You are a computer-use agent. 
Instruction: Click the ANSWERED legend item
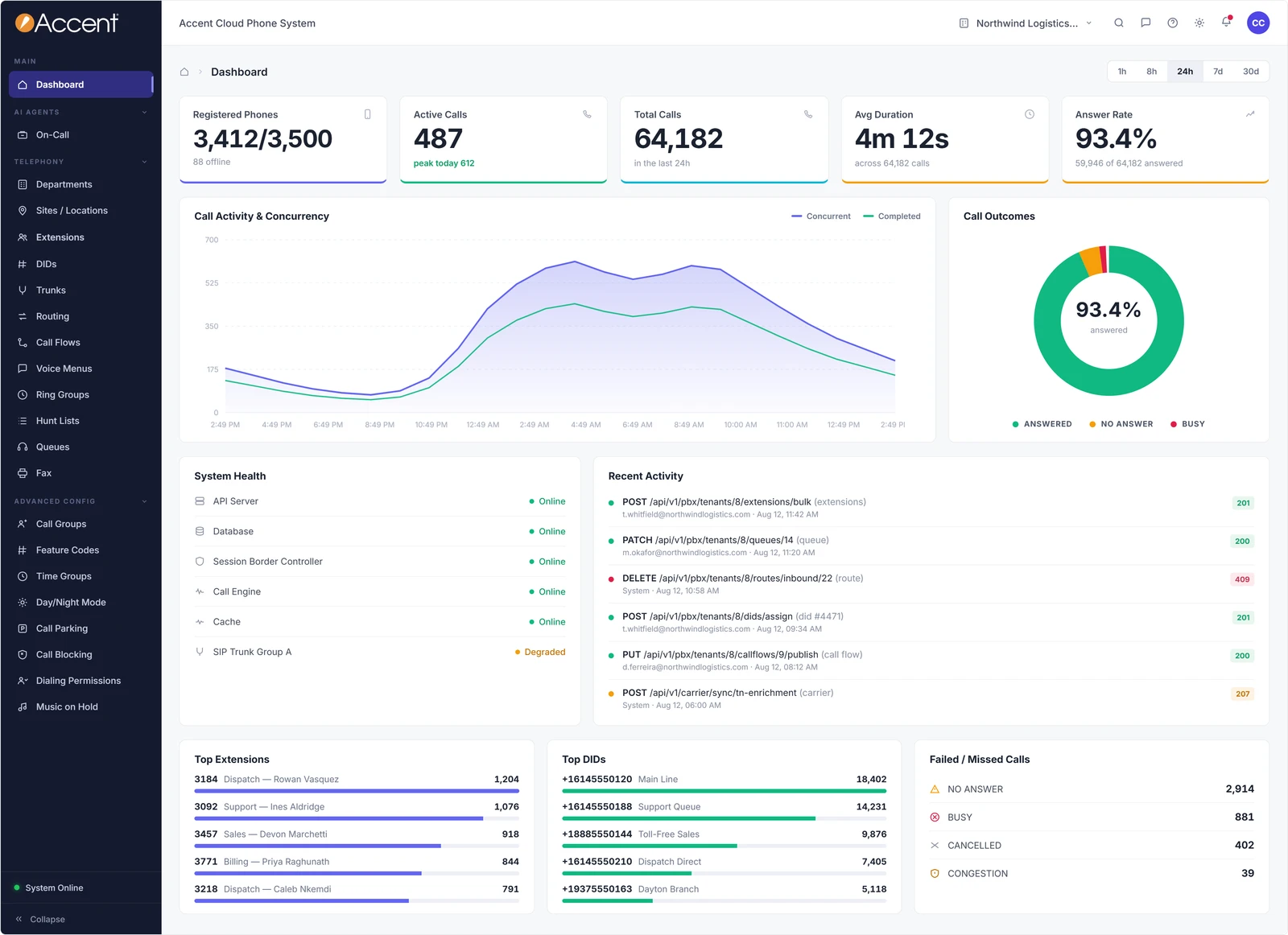point(1042,424)
